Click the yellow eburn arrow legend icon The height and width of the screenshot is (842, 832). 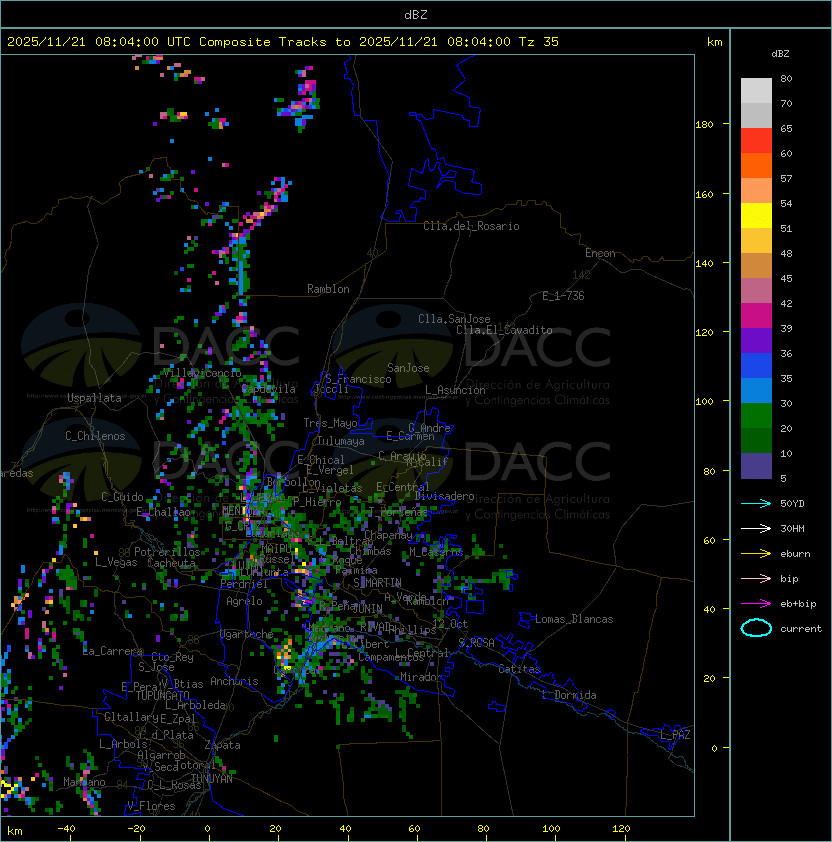coord(756,554)
